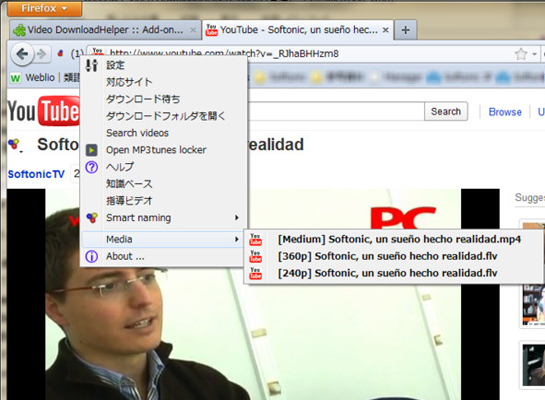The image size is (545, 400).
Task: Click the YouTube icon beside the [360p] entry
Action: [x=255, y=256]
